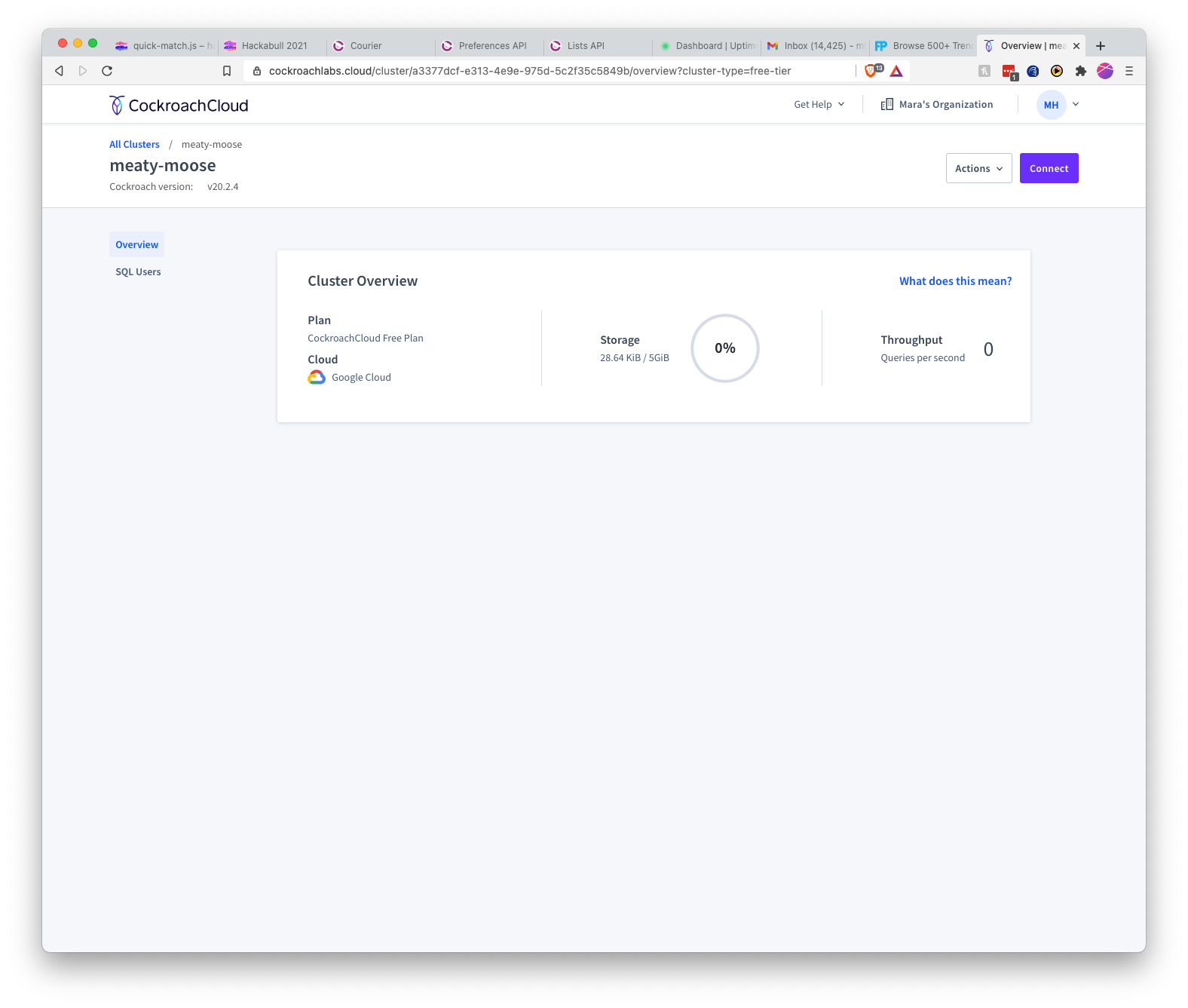
Task: Click the meaty-moose cluster title
Action: 163,166
